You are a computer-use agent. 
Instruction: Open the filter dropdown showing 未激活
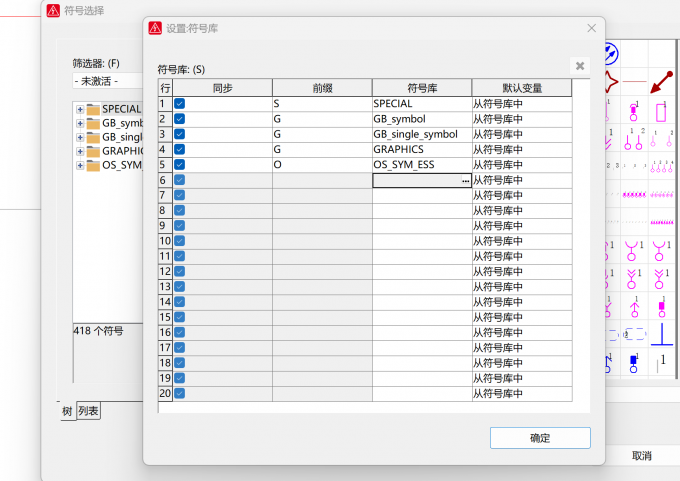(108, 81)
